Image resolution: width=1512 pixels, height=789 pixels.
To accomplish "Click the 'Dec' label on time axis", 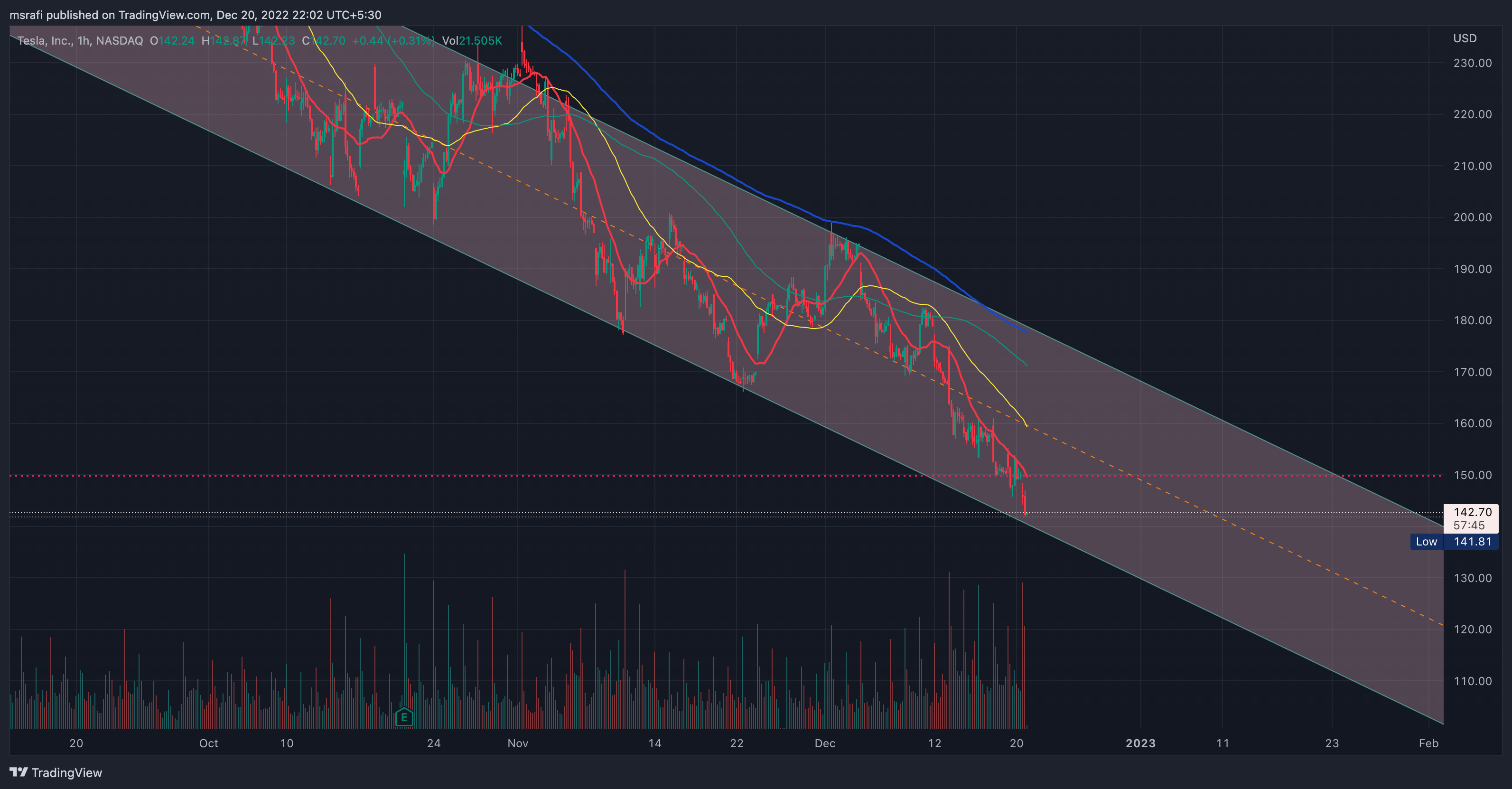I will tap(825, 743).
